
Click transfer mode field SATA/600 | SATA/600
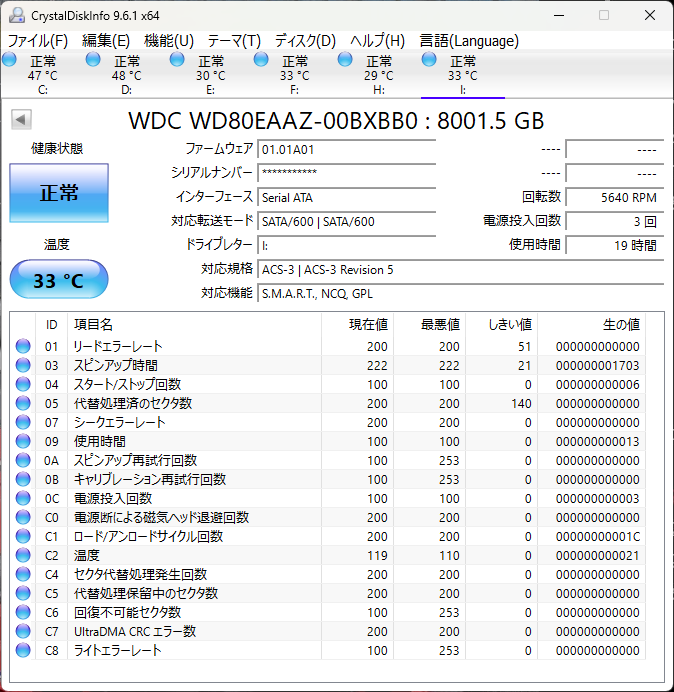tap(347, 221)
